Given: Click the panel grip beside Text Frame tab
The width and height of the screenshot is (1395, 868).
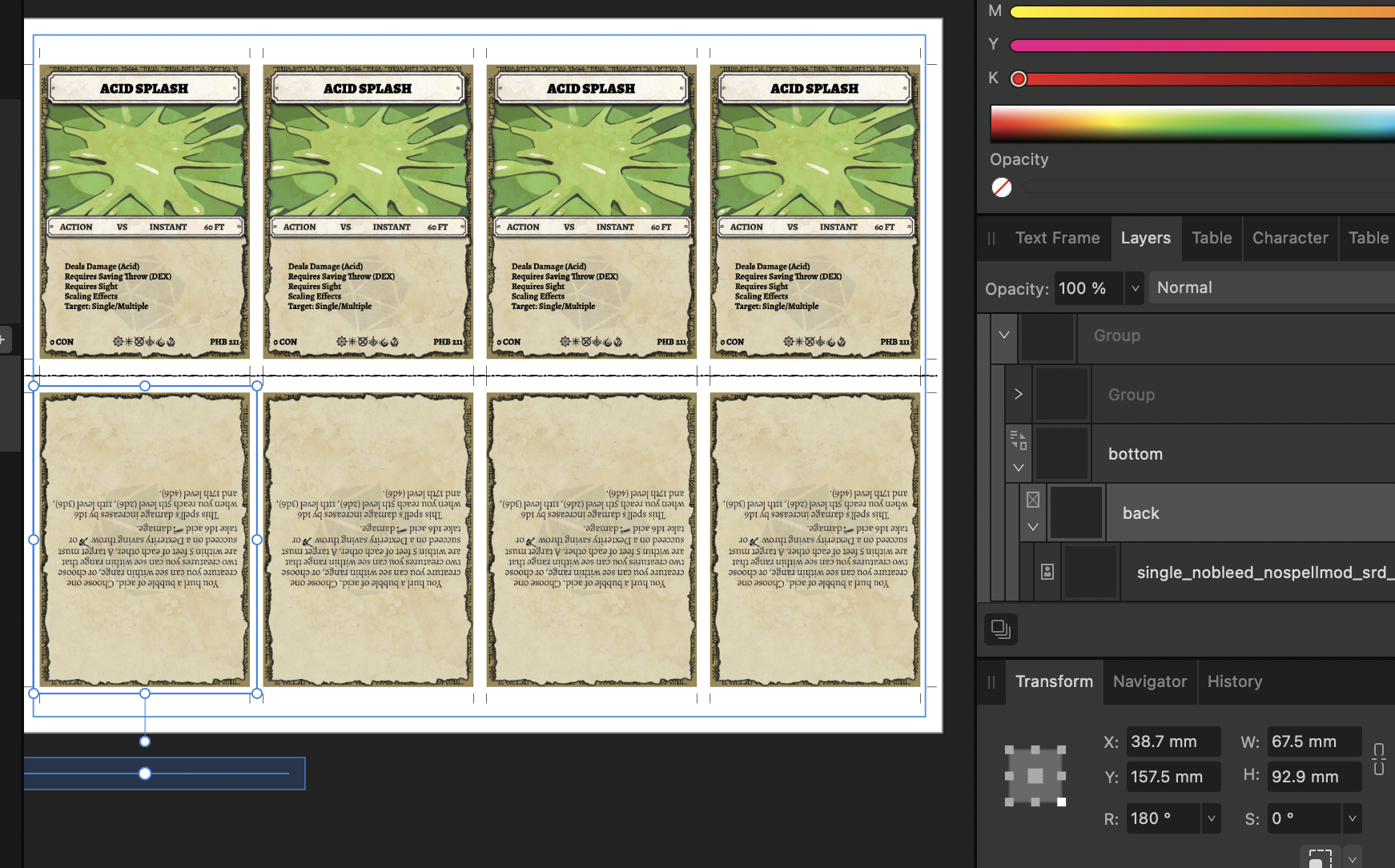Looking at the screenshot, I should 991,239.
